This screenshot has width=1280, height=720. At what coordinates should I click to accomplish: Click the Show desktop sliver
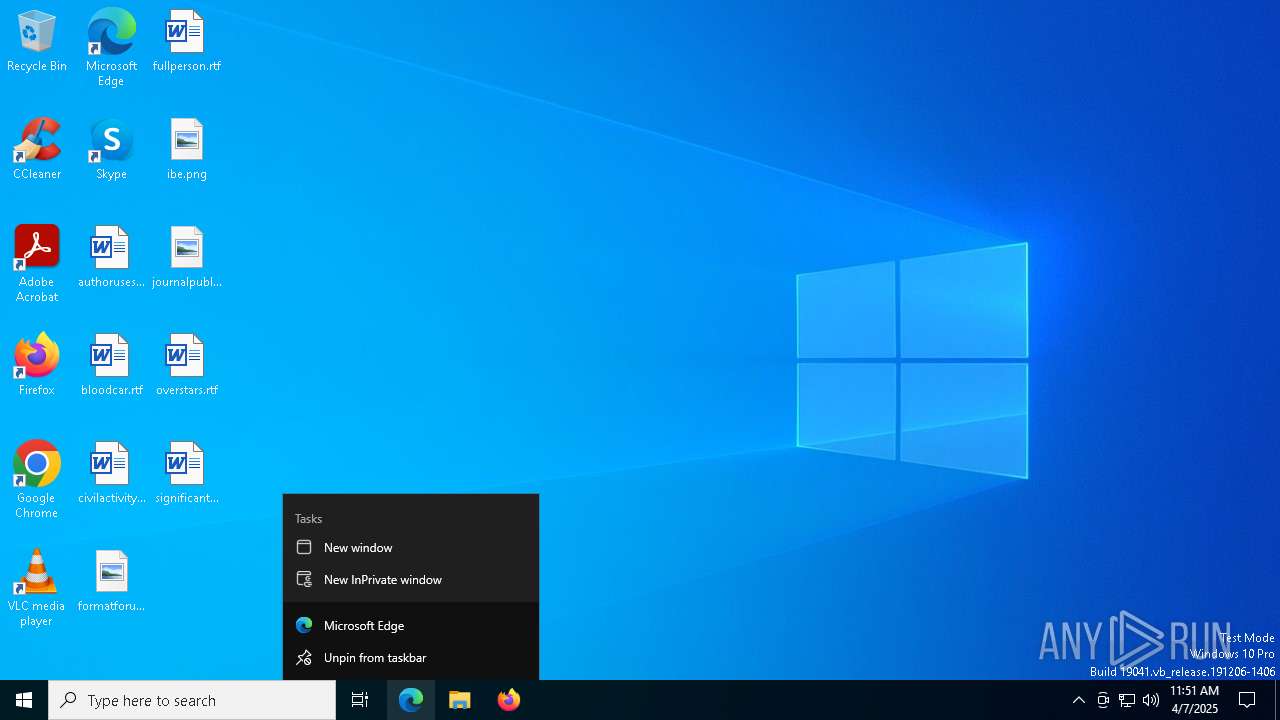(1277, 700)
